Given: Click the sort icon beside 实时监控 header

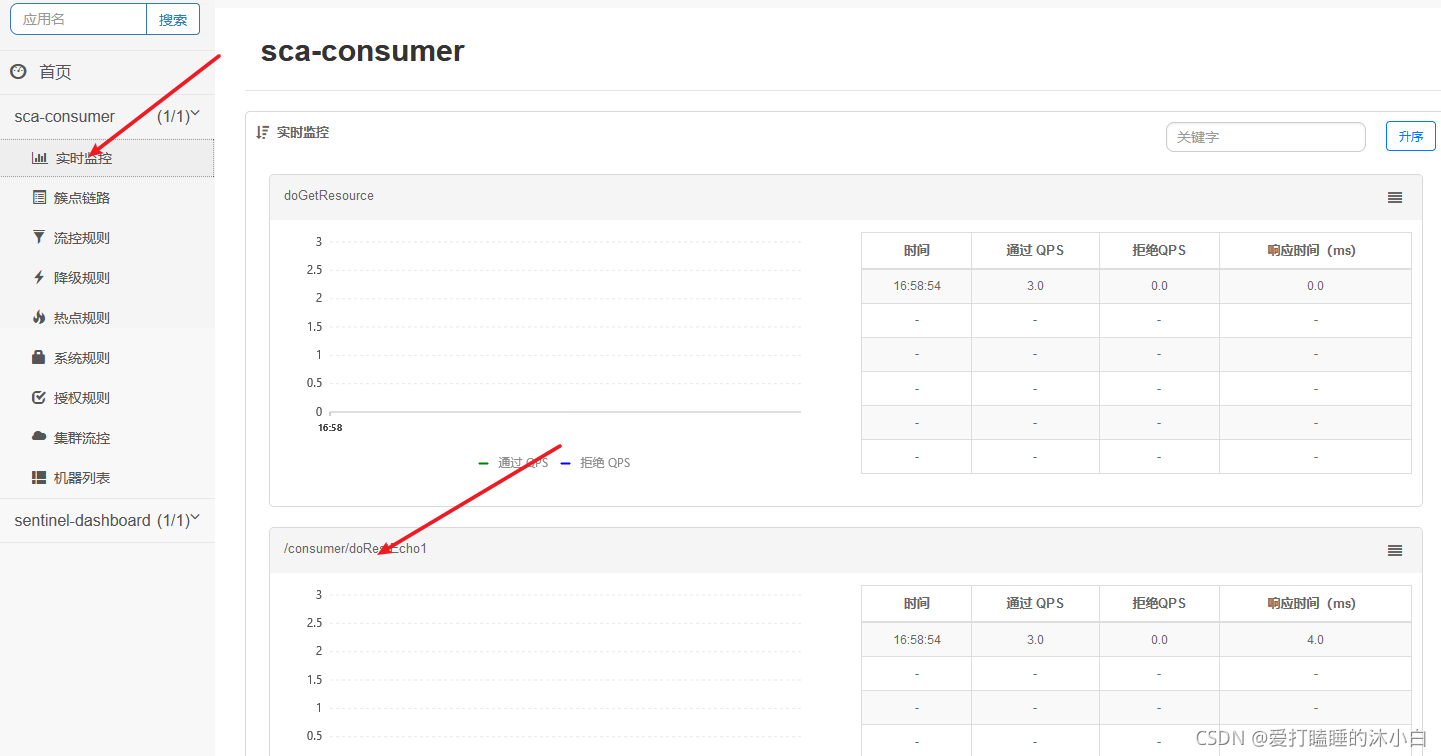Looking at the screenshot, I should click(x=263, y=132).
